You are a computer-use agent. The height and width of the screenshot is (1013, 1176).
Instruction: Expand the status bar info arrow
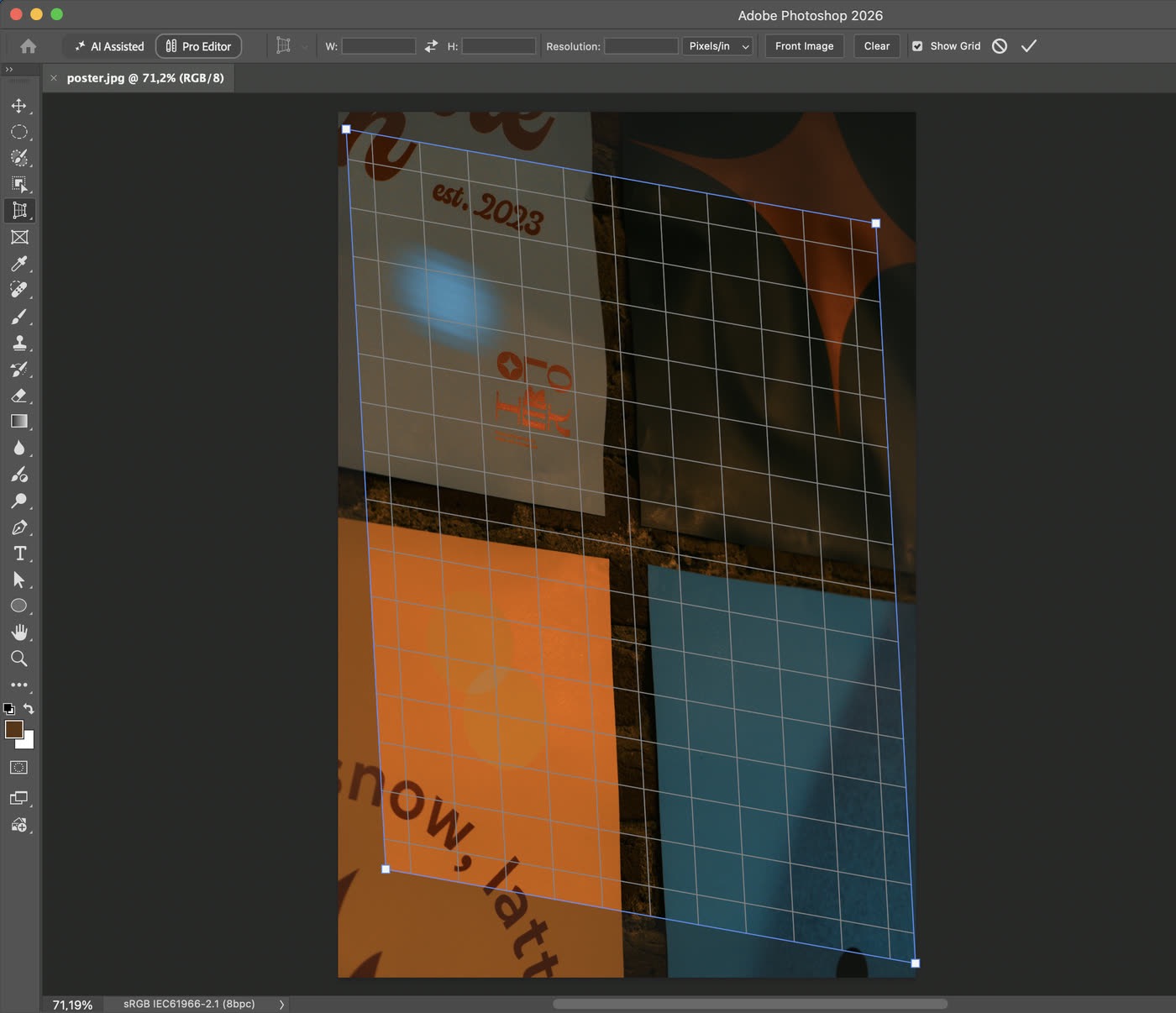coord(281,1005)
